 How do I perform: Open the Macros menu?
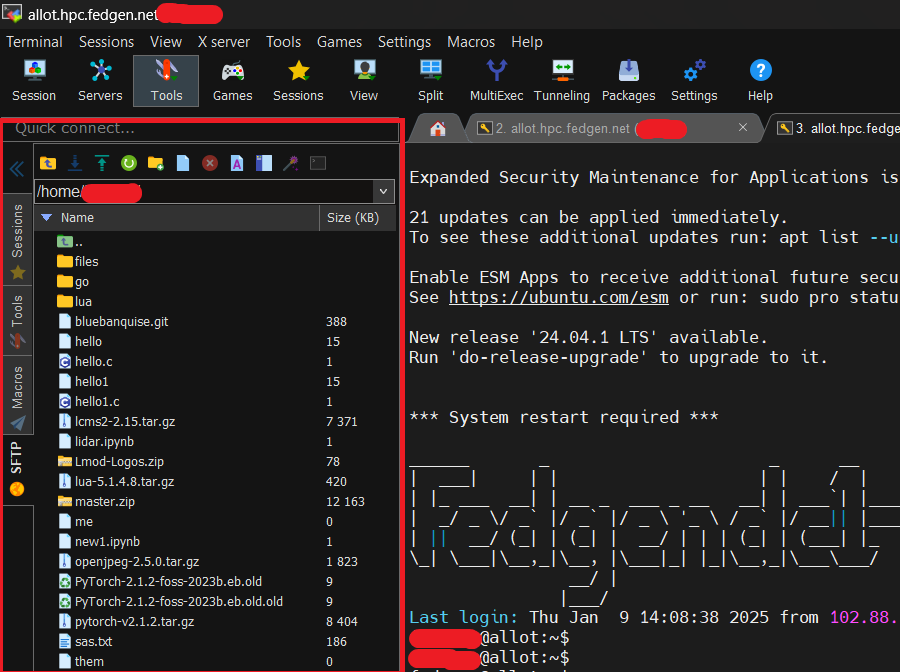coord(471,42)
